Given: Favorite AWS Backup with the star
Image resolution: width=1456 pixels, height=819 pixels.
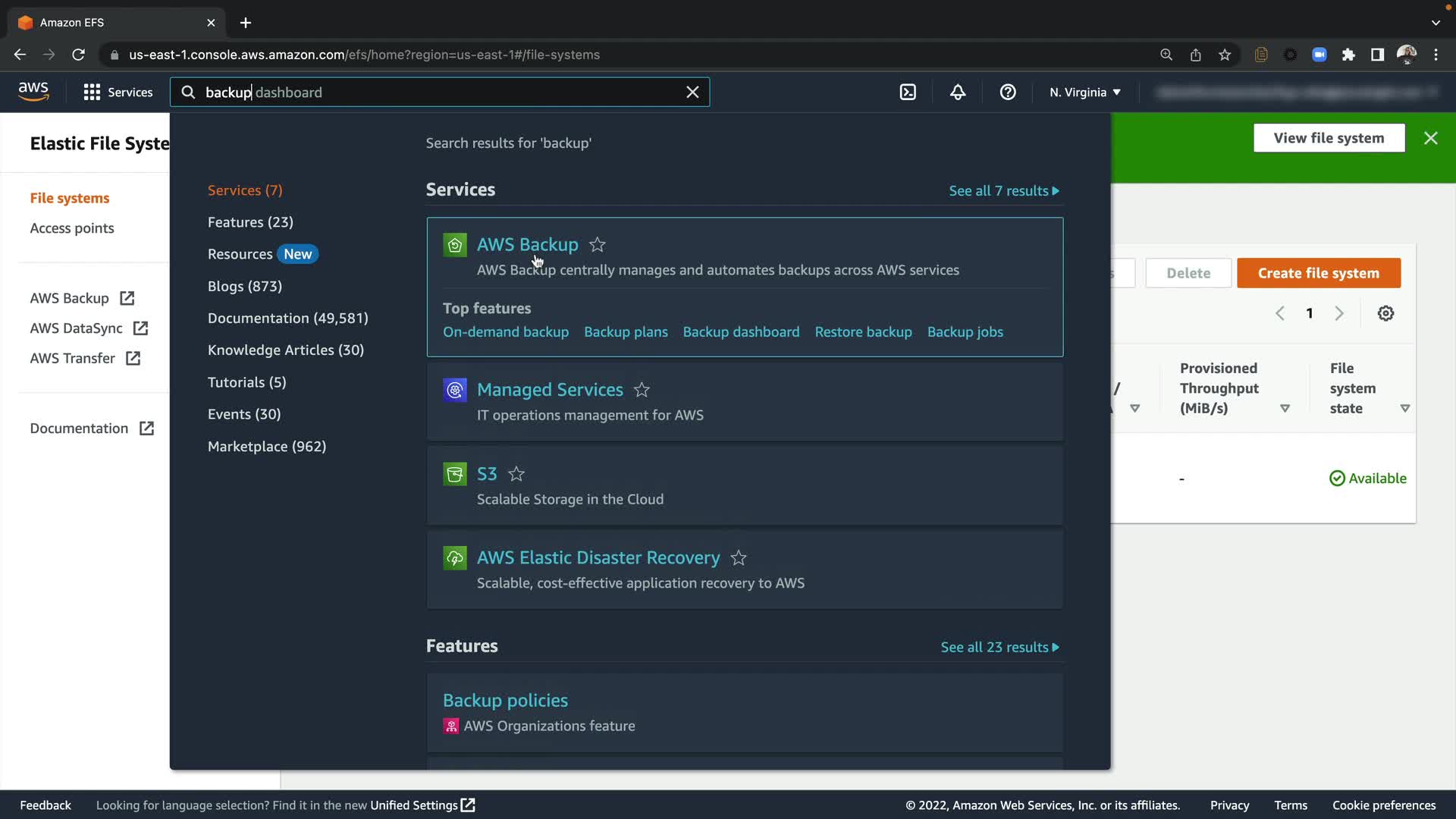Looking at the screenshot, I should [598, 245].
